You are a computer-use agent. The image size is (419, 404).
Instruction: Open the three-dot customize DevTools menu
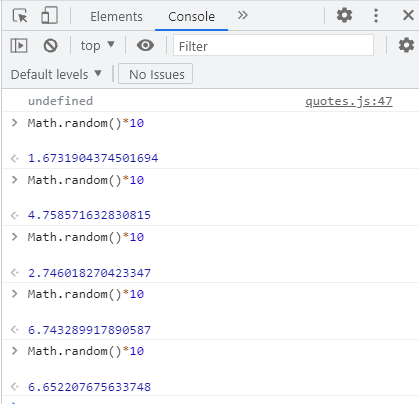click(376, 15)
